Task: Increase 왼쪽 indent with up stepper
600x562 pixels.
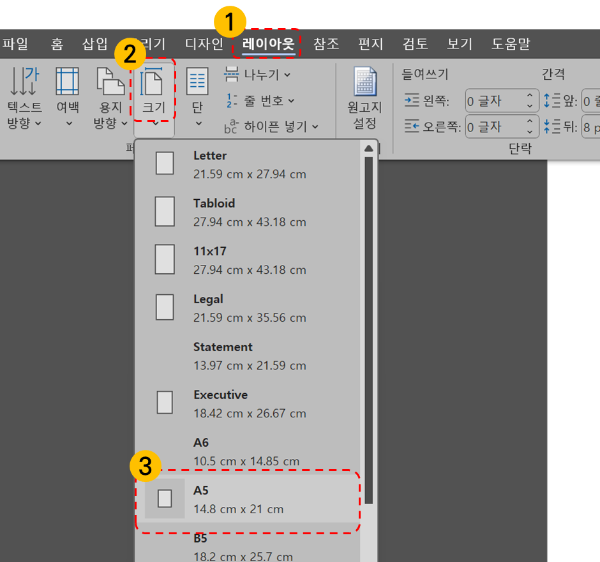Action: pos(530,96)
